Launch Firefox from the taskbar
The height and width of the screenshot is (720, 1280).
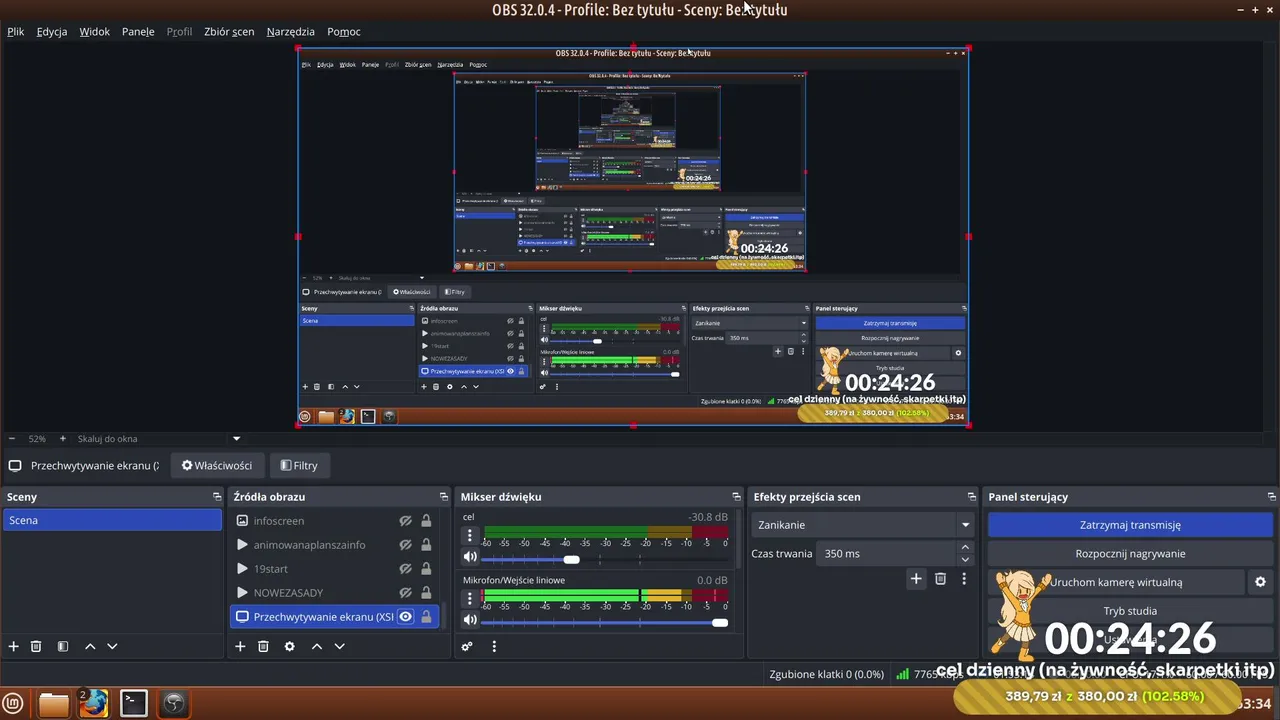click(x=94, y=703)
